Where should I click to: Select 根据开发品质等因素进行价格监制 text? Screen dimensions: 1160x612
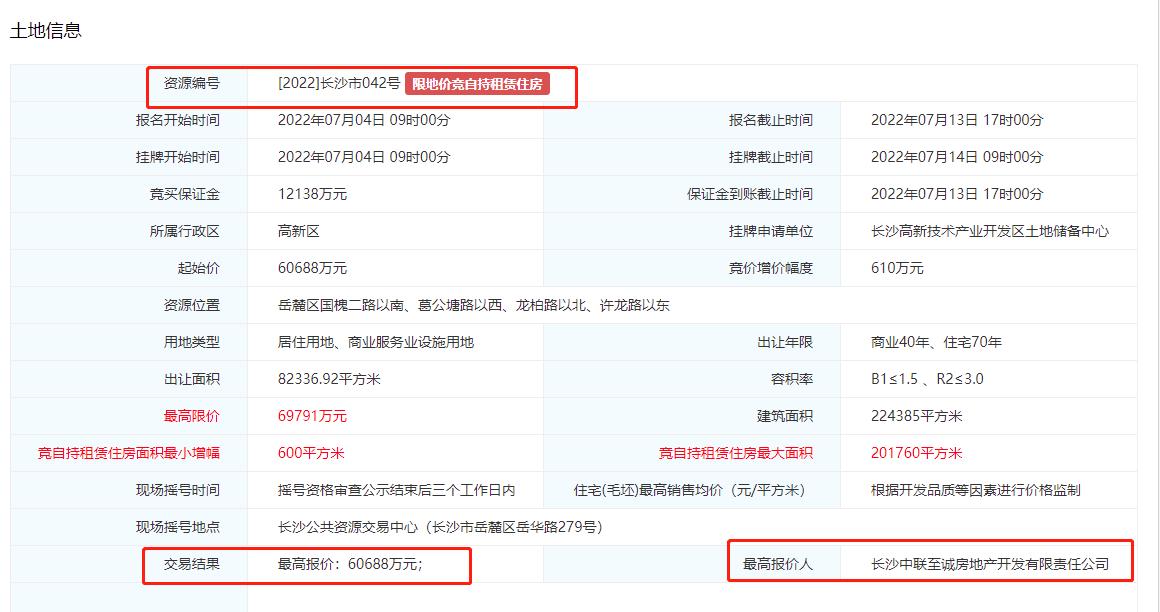pyautogui.click(x=976, y=490)
